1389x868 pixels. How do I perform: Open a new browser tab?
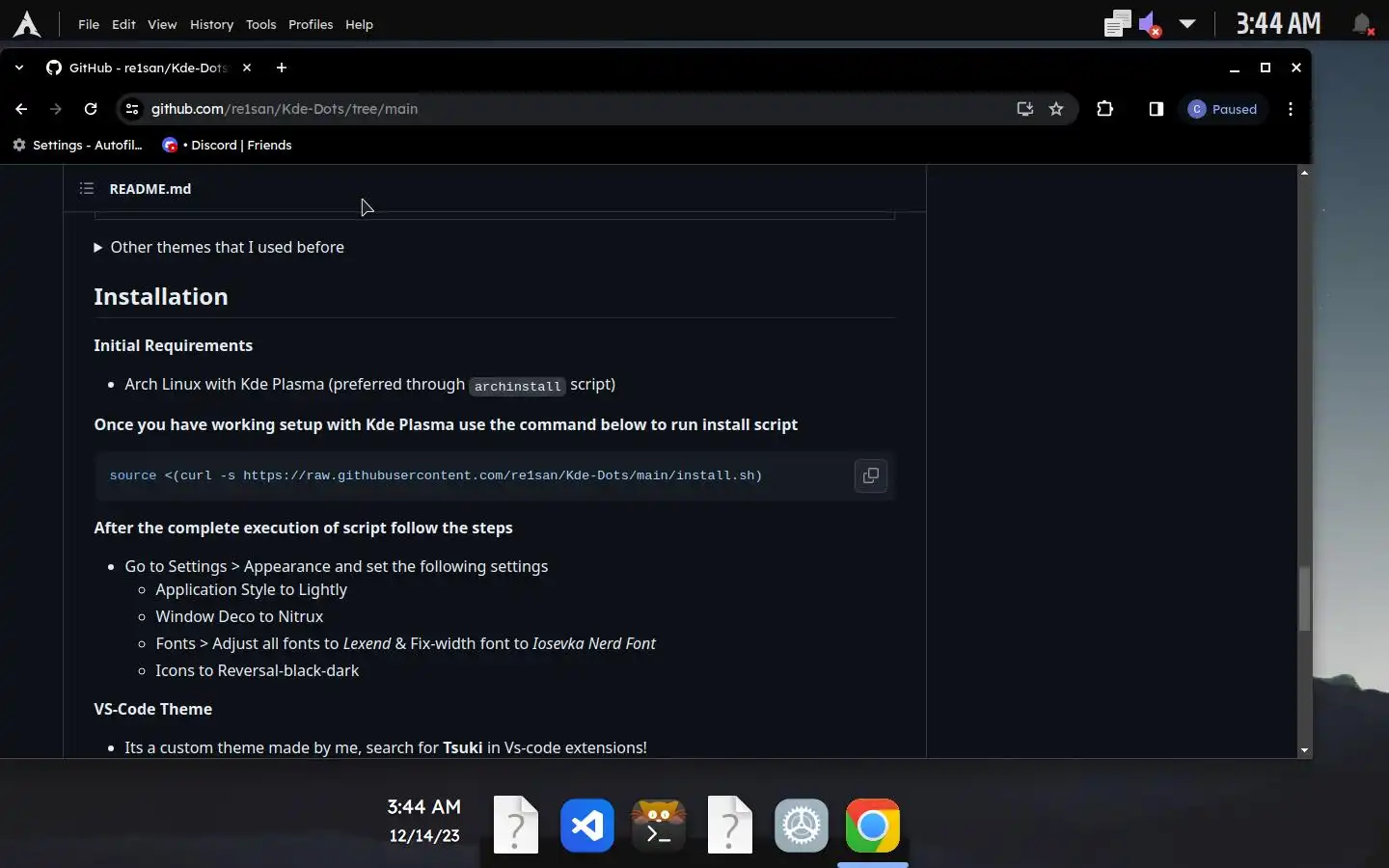click(x=281, y=68)
